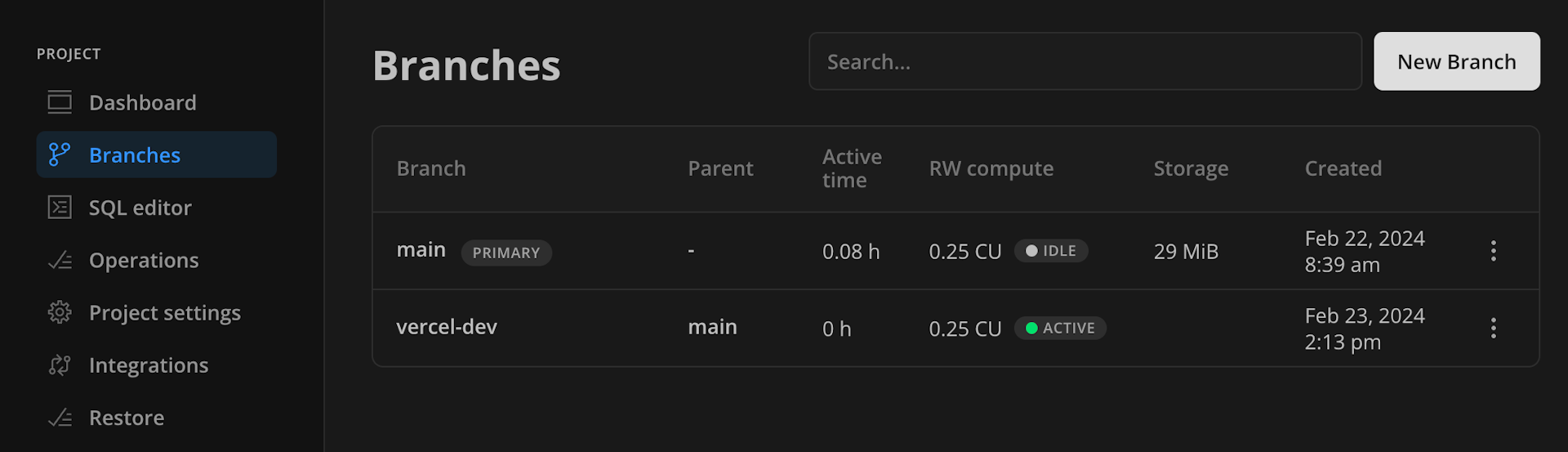The height and width of the screenshot is (452, 1568).
Task: Click the Restore icon in sidebar
Action: pyautogui.click(x=60, y=418)
